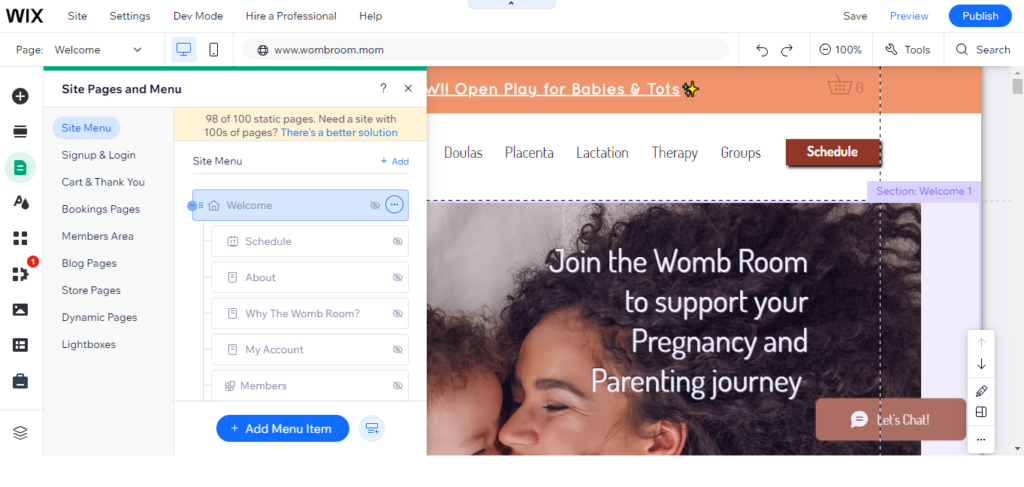Click the Redo arrow
Screen dimensions: 1024x487
tap(787, 50)
